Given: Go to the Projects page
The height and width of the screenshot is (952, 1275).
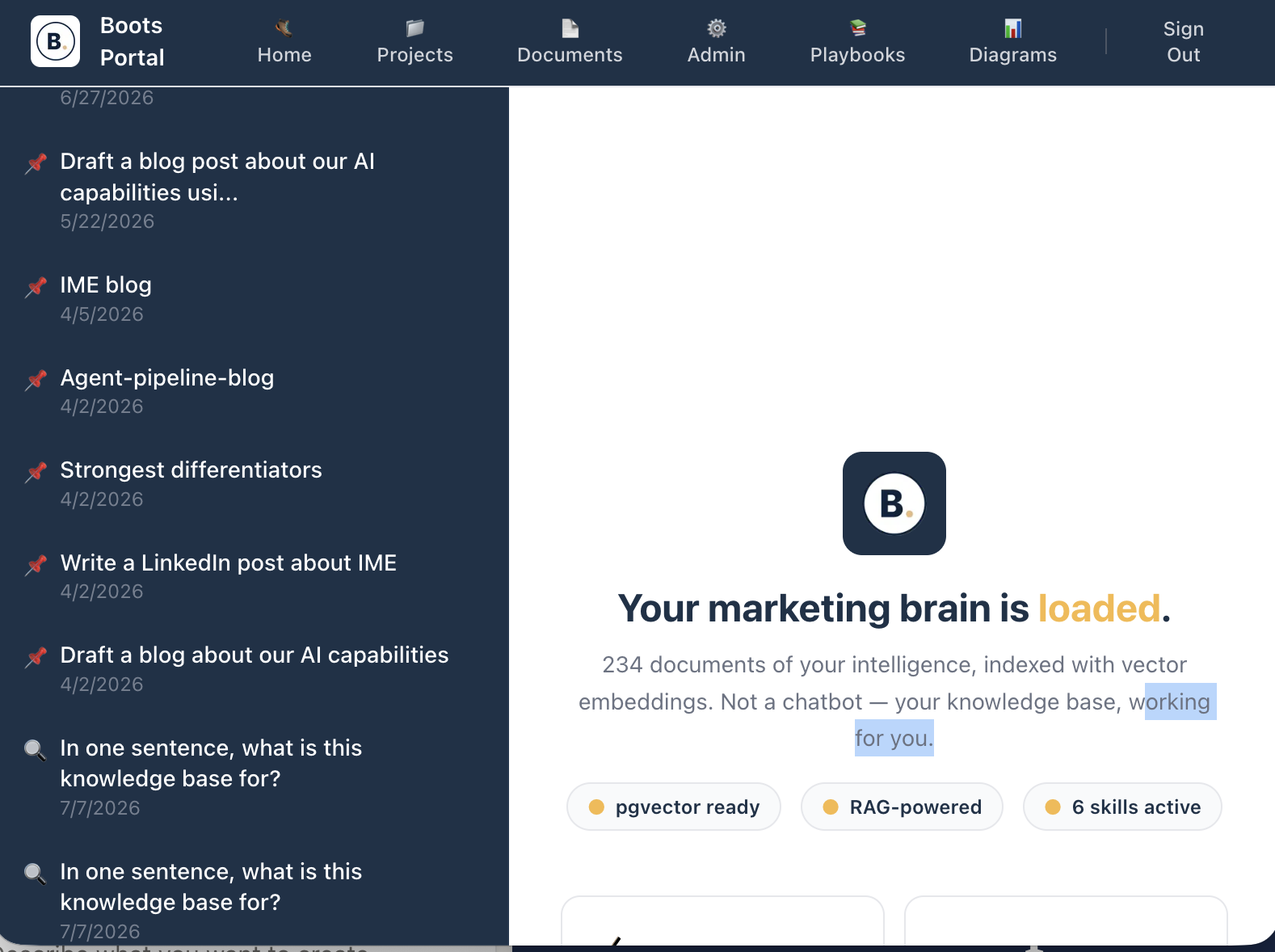Looking at the screenshot, I should [414, 41].
